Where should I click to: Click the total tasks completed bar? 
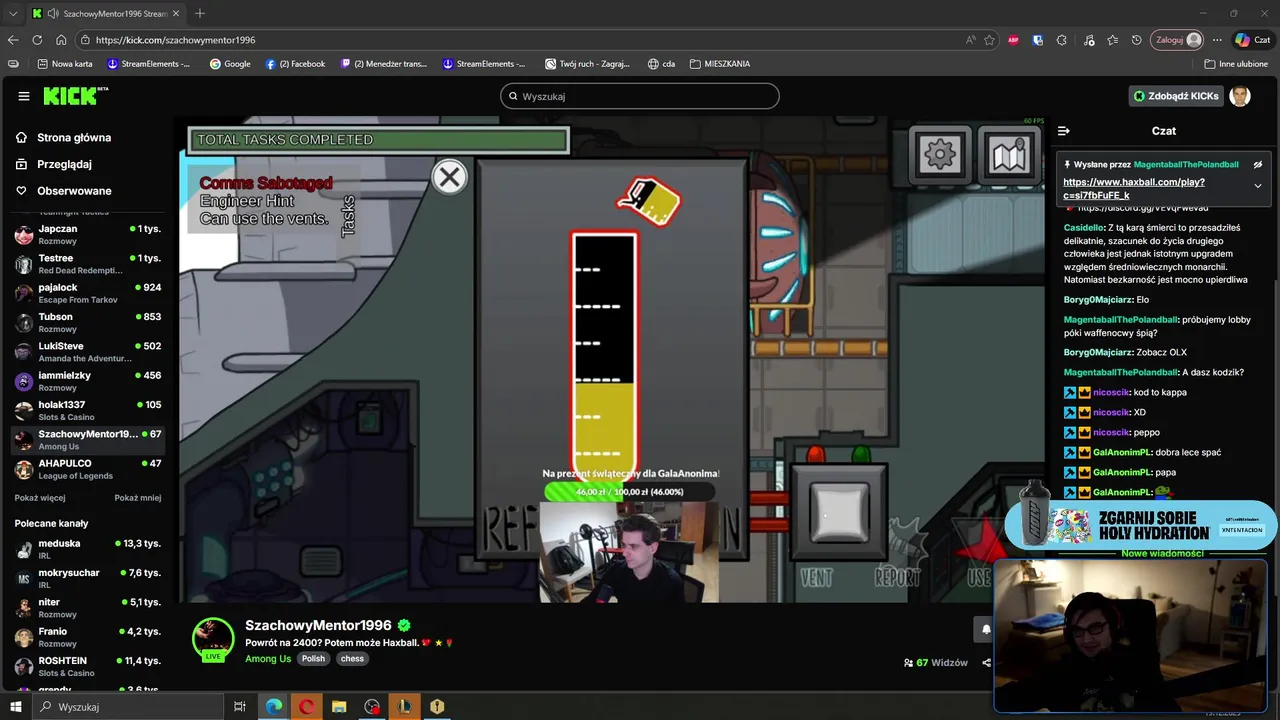pos(378,140)
